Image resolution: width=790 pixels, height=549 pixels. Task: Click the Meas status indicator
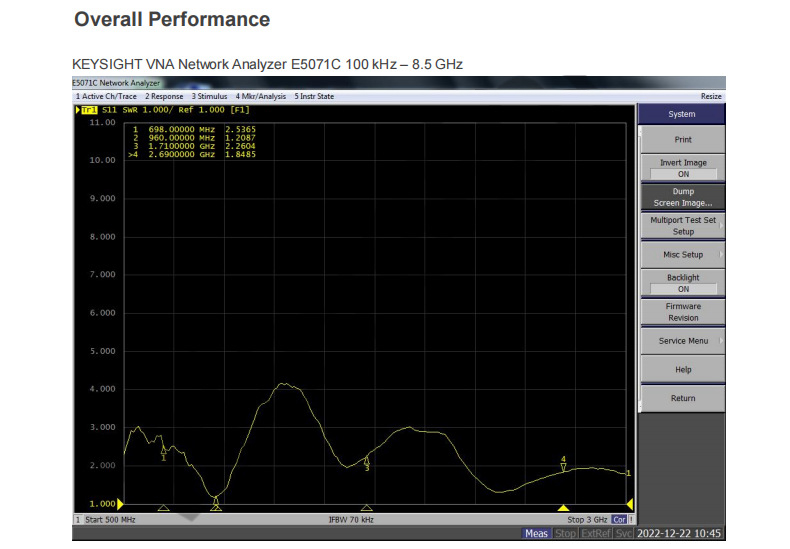(536, 534)
